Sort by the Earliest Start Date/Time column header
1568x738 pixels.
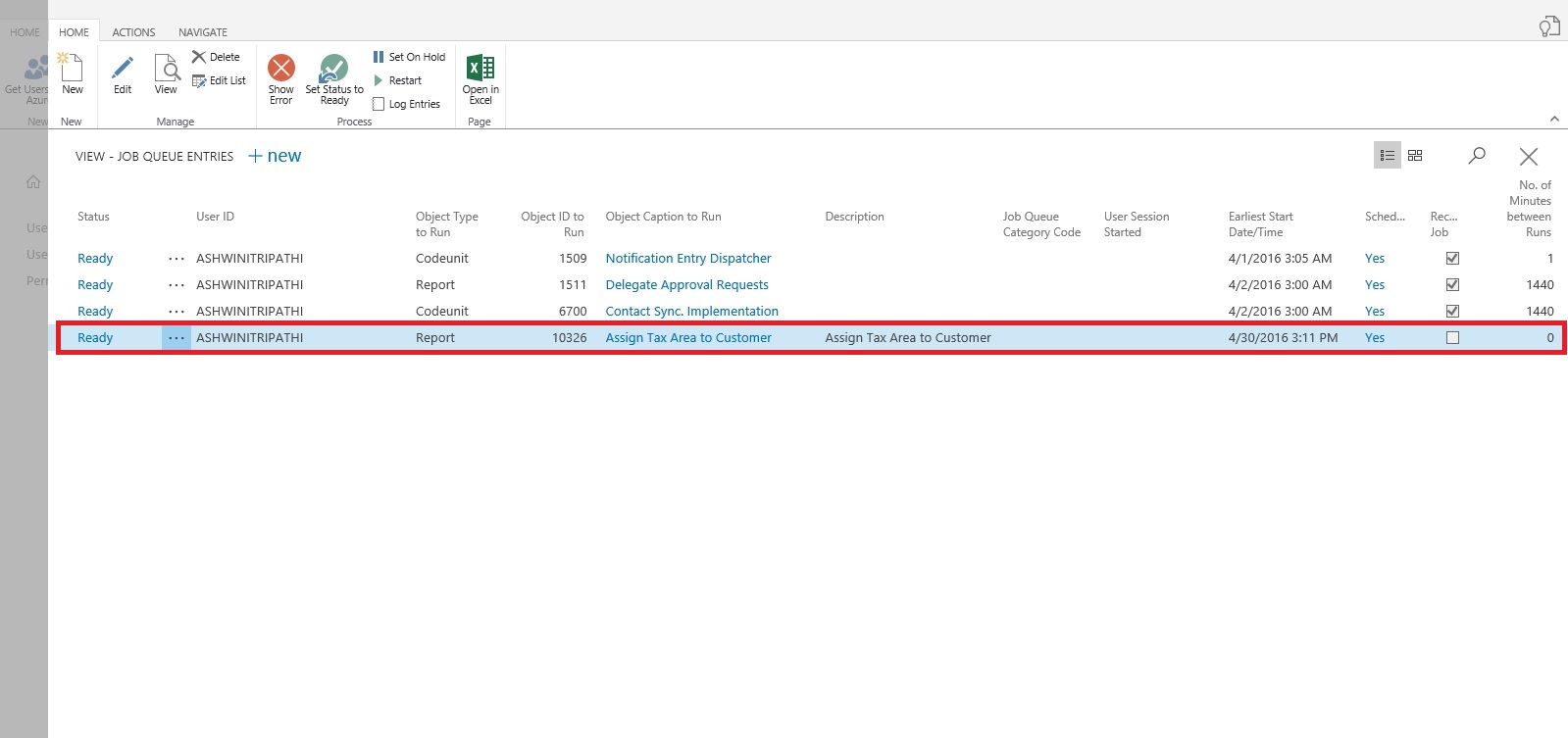coord(1260,224)
